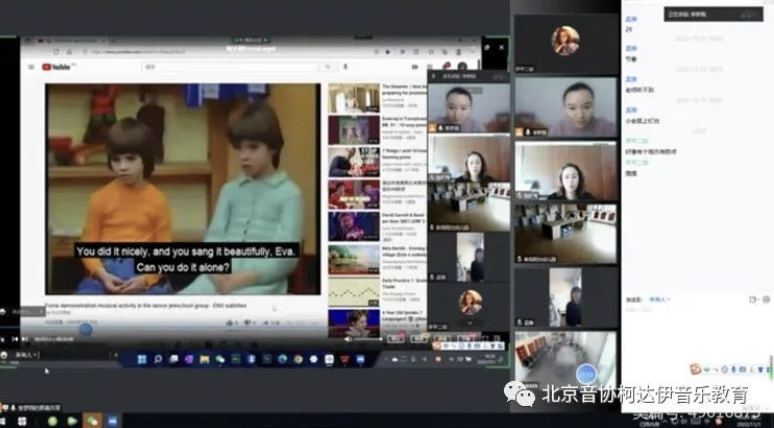Viewport: 774px width, 428px height.
Task: Go to YouTube home via logo
Action: pos(56,67)
